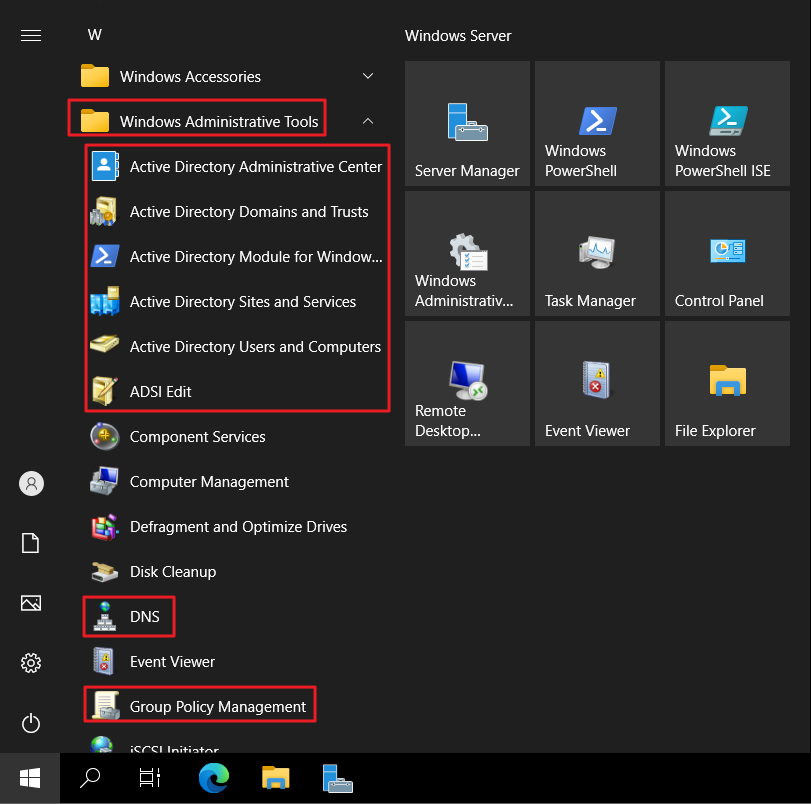Open the Windows PowerShell tile
The width and height of the screenshot is (811, 804).
pos(597,124)
